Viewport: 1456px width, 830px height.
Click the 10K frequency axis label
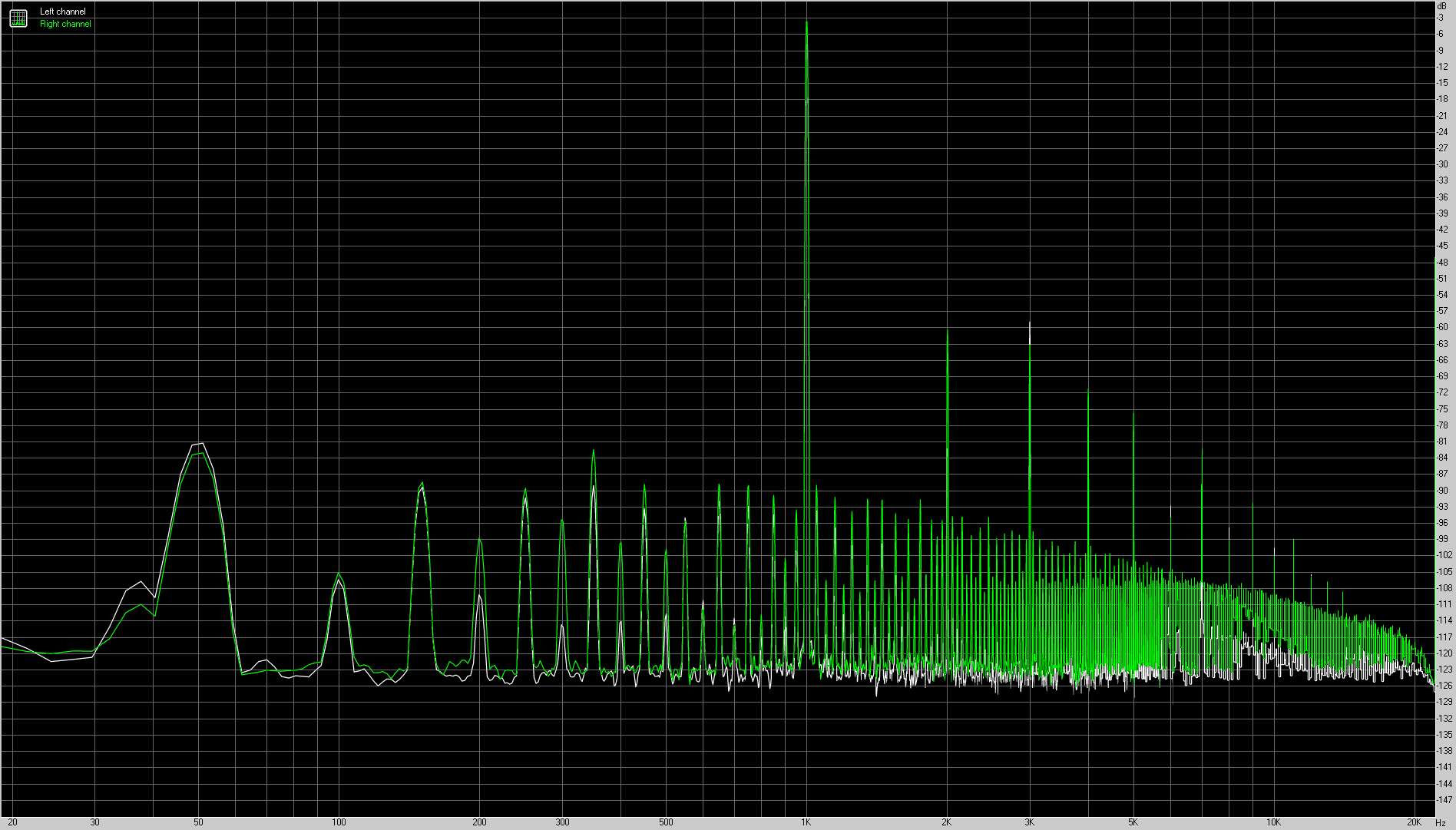click(x=1273, y=822)
